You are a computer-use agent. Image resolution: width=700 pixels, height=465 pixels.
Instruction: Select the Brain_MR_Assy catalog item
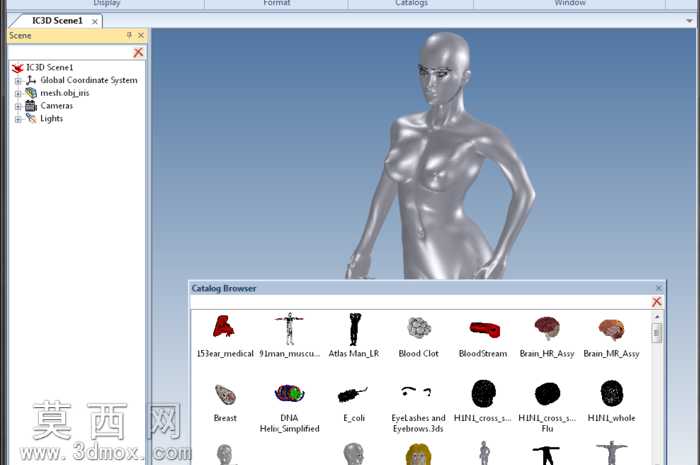(x=611, y=337)
